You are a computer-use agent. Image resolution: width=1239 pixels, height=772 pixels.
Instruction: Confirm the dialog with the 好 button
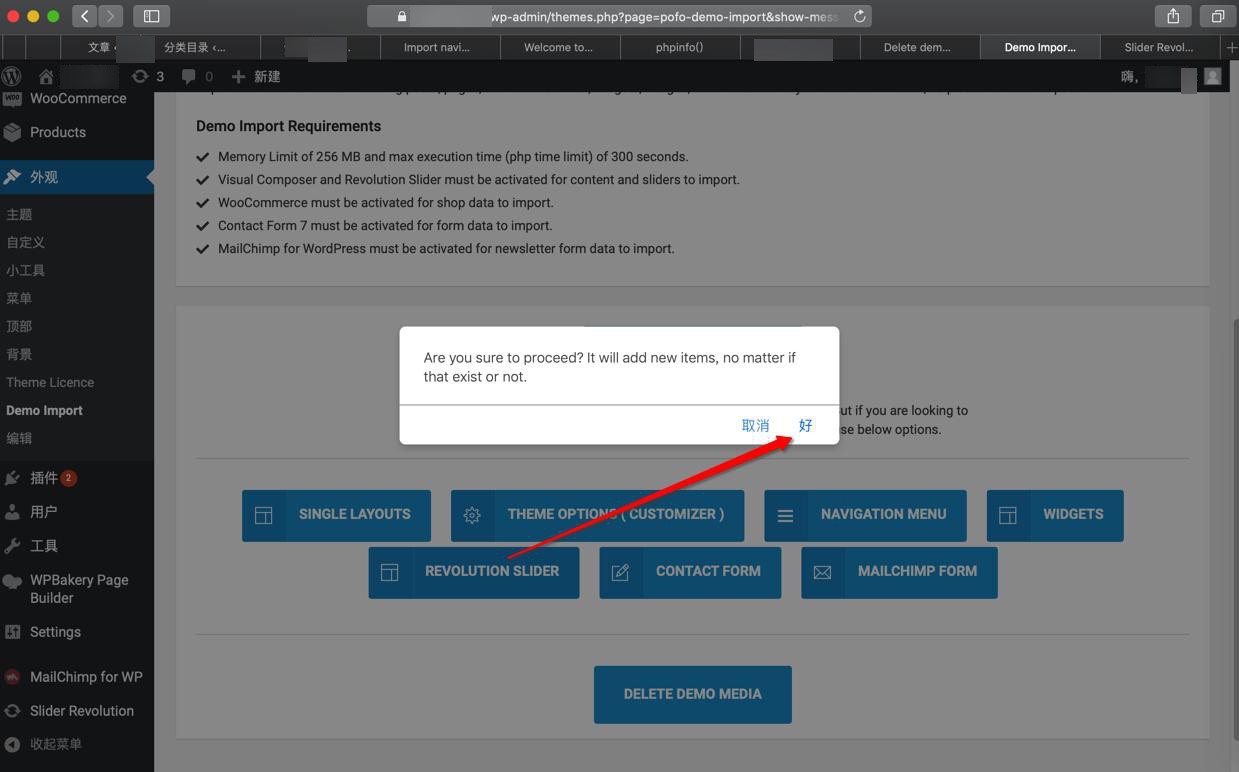805,425
